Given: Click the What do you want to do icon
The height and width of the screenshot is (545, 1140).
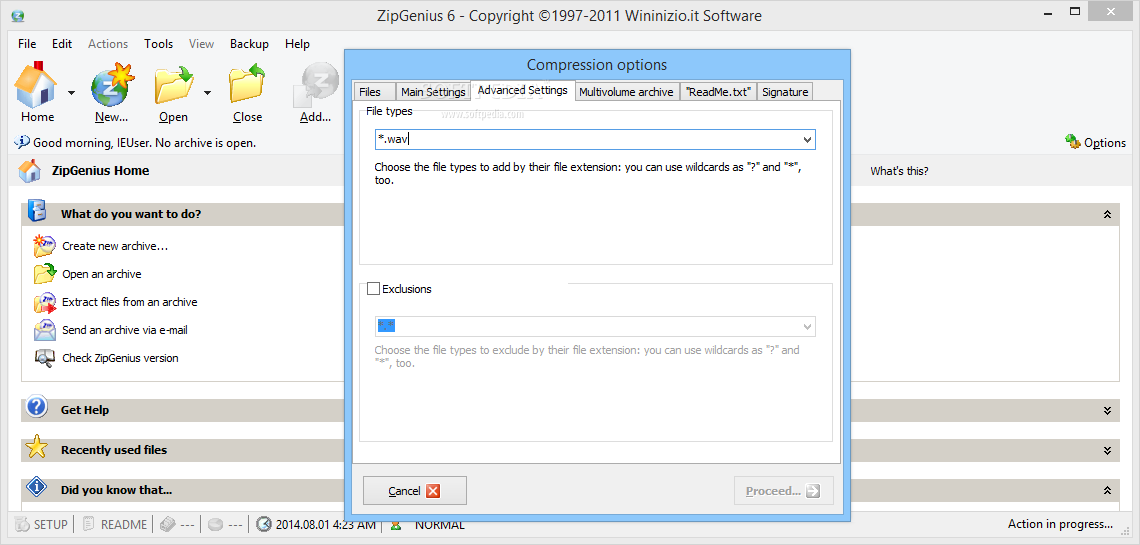Looking at the screenshot, I should click(x=36, y=210).
